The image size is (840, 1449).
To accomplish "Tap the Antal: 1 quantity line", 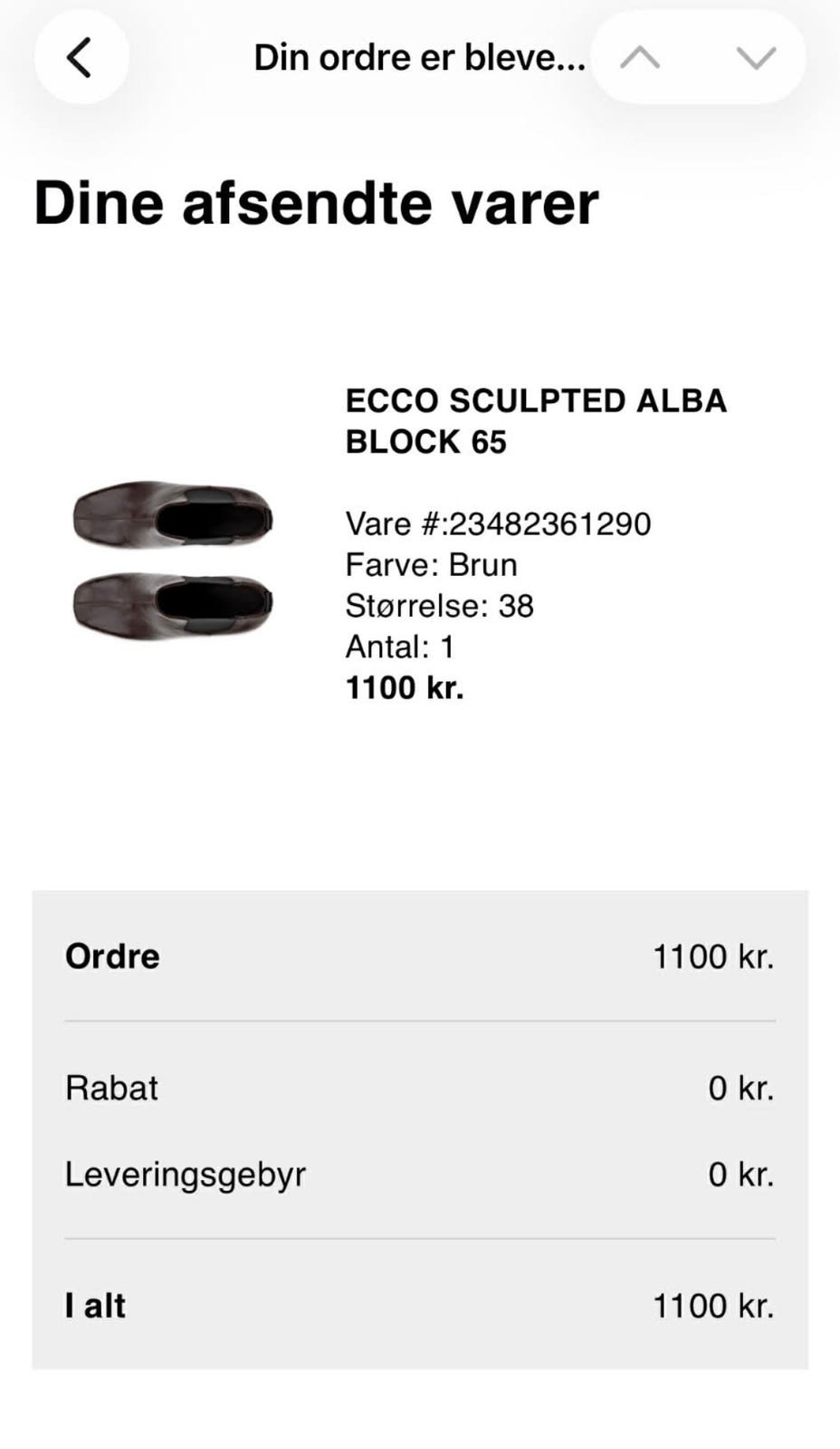I will 399,647.
